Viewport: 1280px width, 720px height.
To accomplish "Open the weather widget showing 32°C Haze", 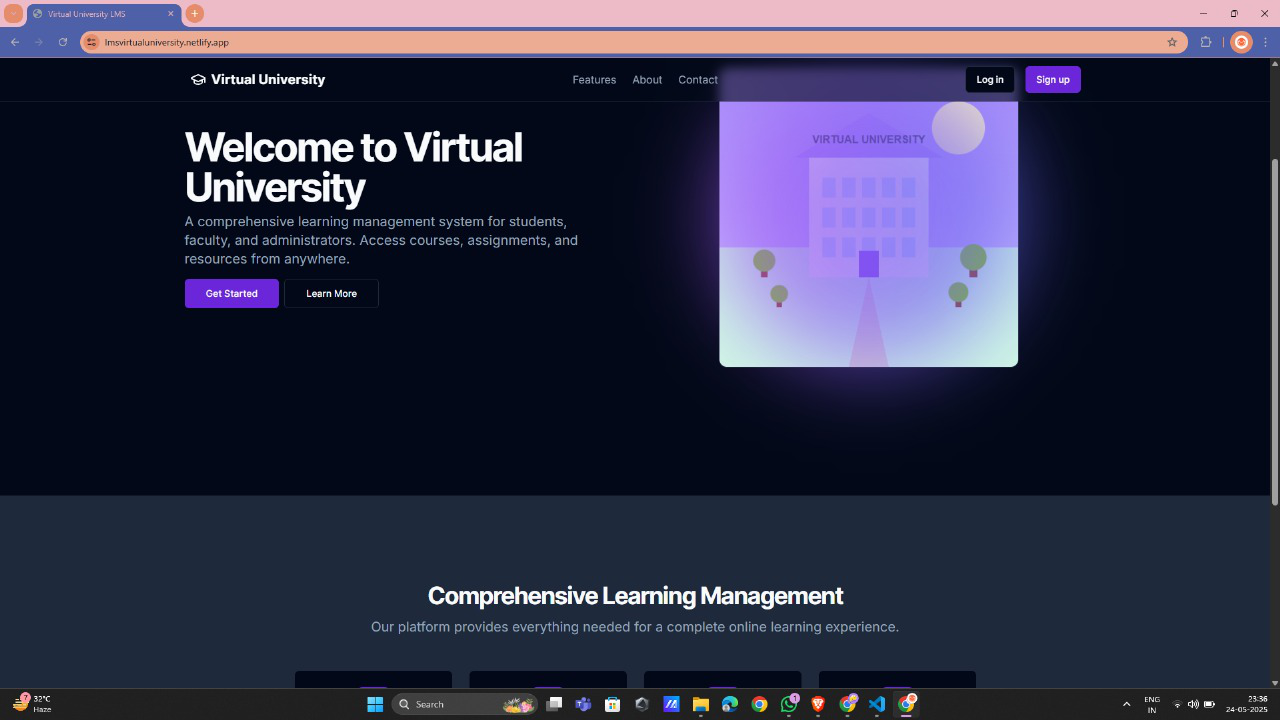I will point(32,704).
